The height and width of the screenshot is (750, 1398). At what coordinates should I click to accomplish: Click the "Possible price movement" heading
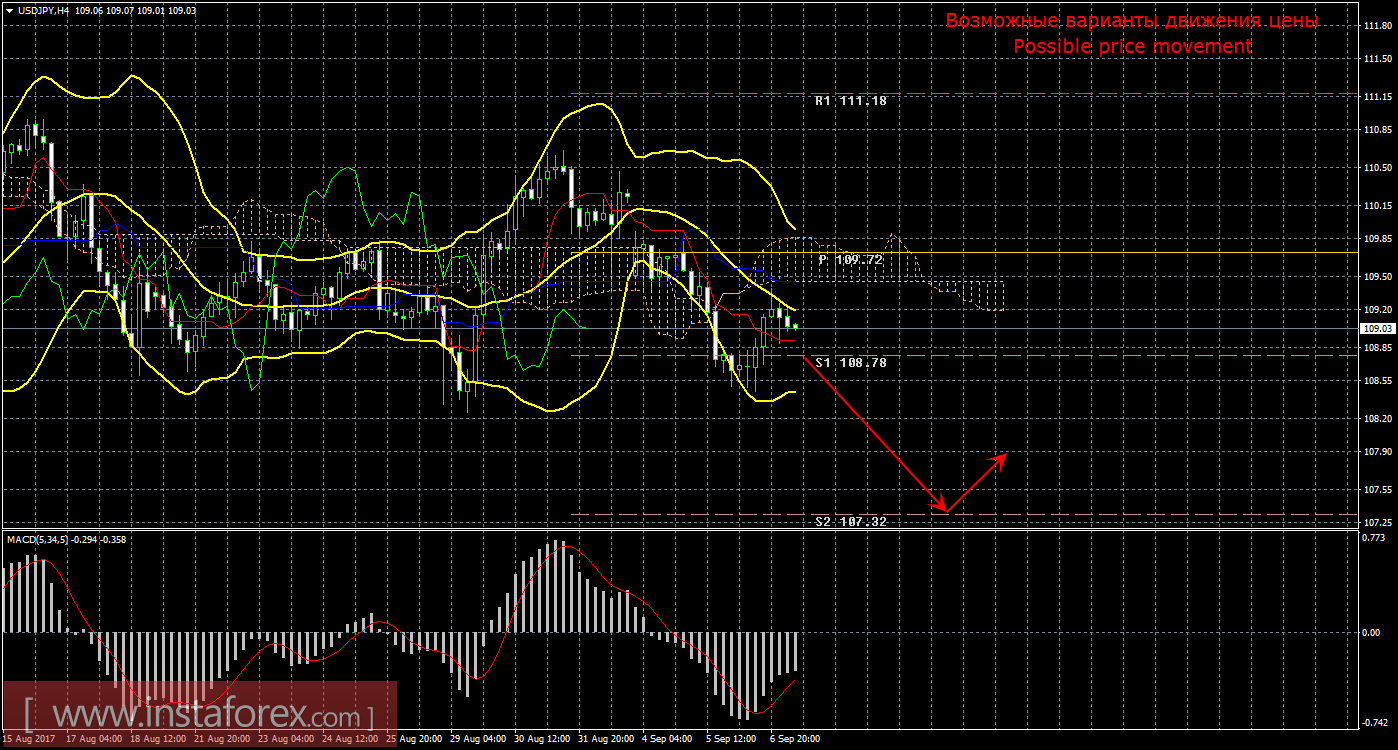(1132, 46)
